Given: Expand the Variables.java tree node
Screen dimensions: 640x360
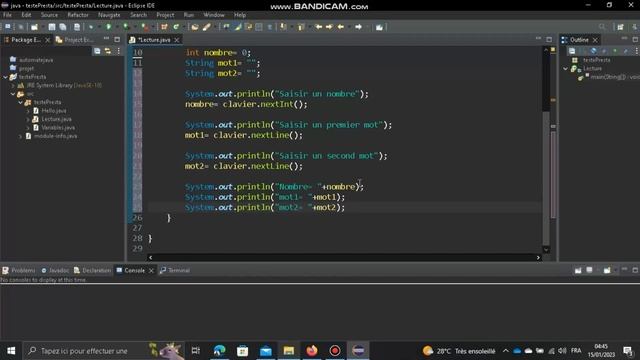Looking at the screenshot, I should 28,128.
